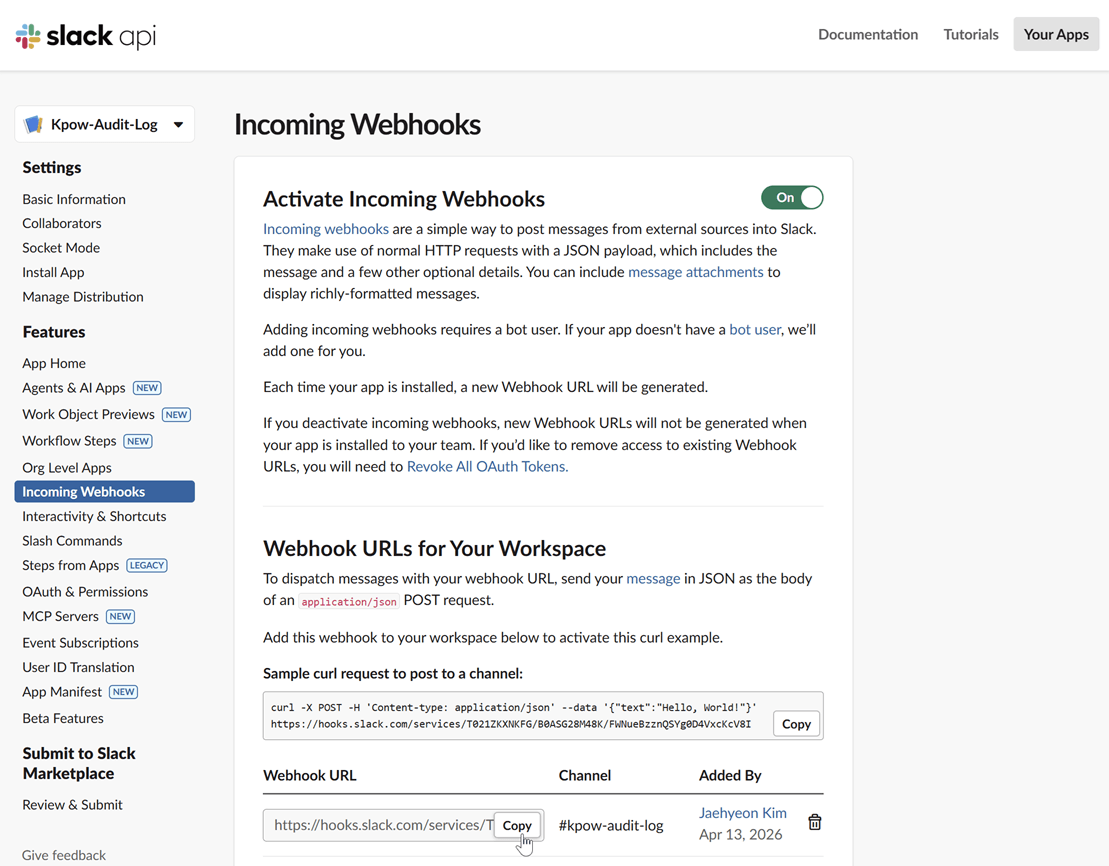Open Manage Distribution
This screenshot has height=866, width=1109.
[83, 296]
